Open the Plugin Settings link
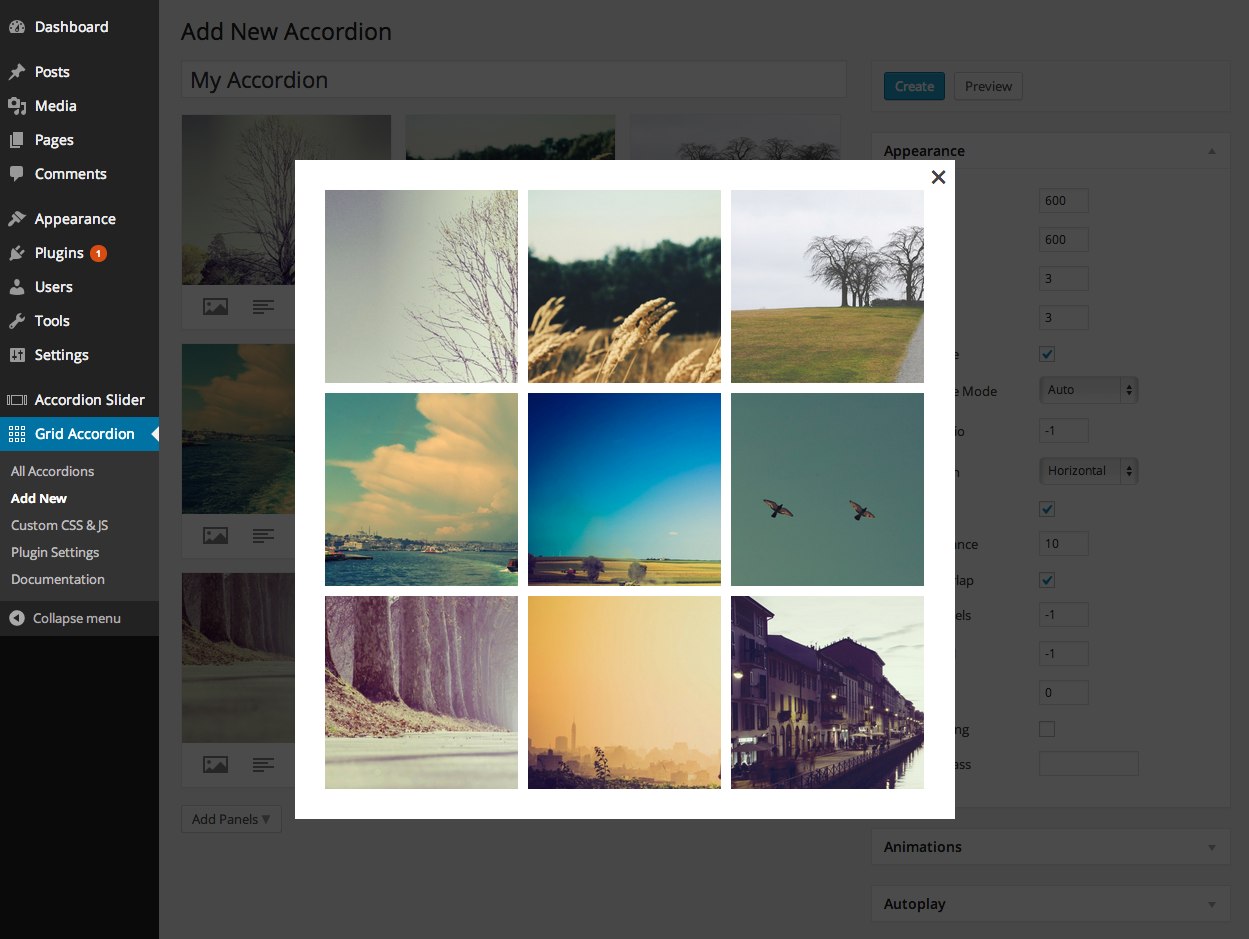Image resolution: width=1249 pixels, height=939 pixels. 55,552
